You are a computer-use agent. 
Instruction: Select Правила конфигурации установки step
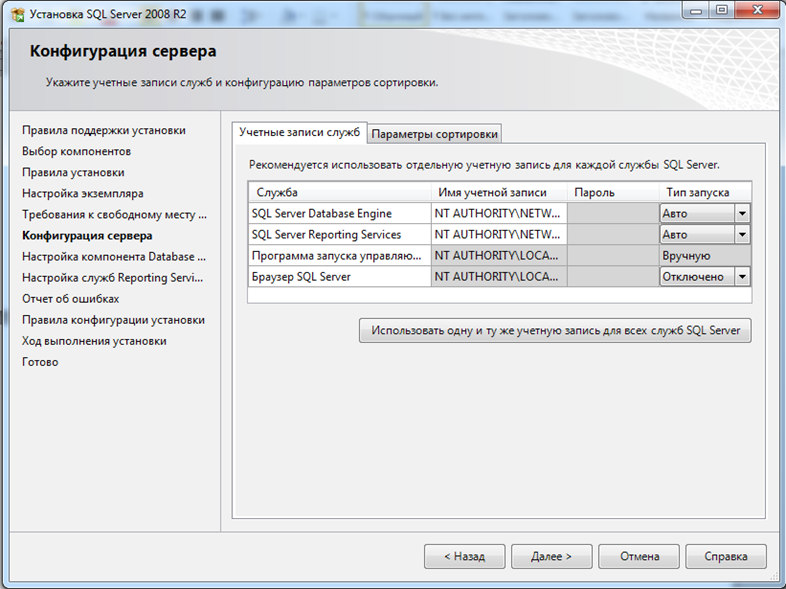pyautogui.click(x=113, y=320)
